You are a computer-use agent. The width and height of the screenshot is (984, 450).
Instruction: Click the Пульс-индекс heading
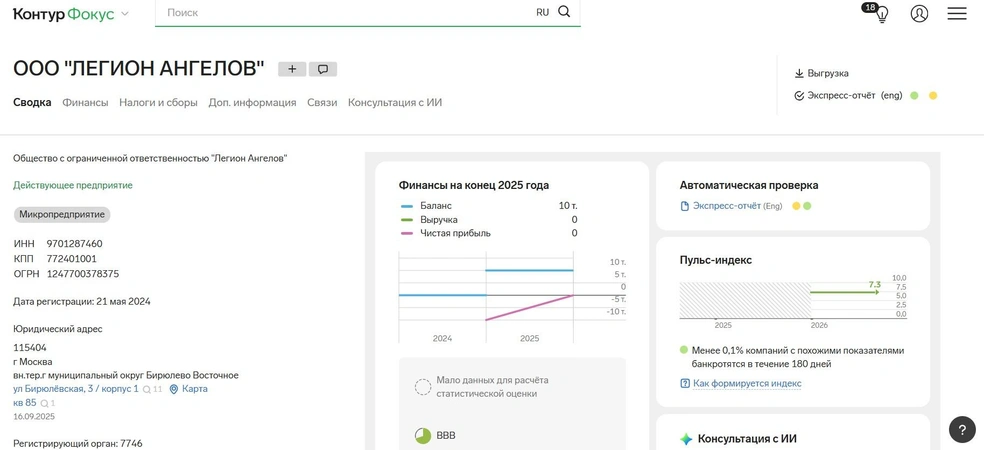pyautogui.click(x=715, y=260)
